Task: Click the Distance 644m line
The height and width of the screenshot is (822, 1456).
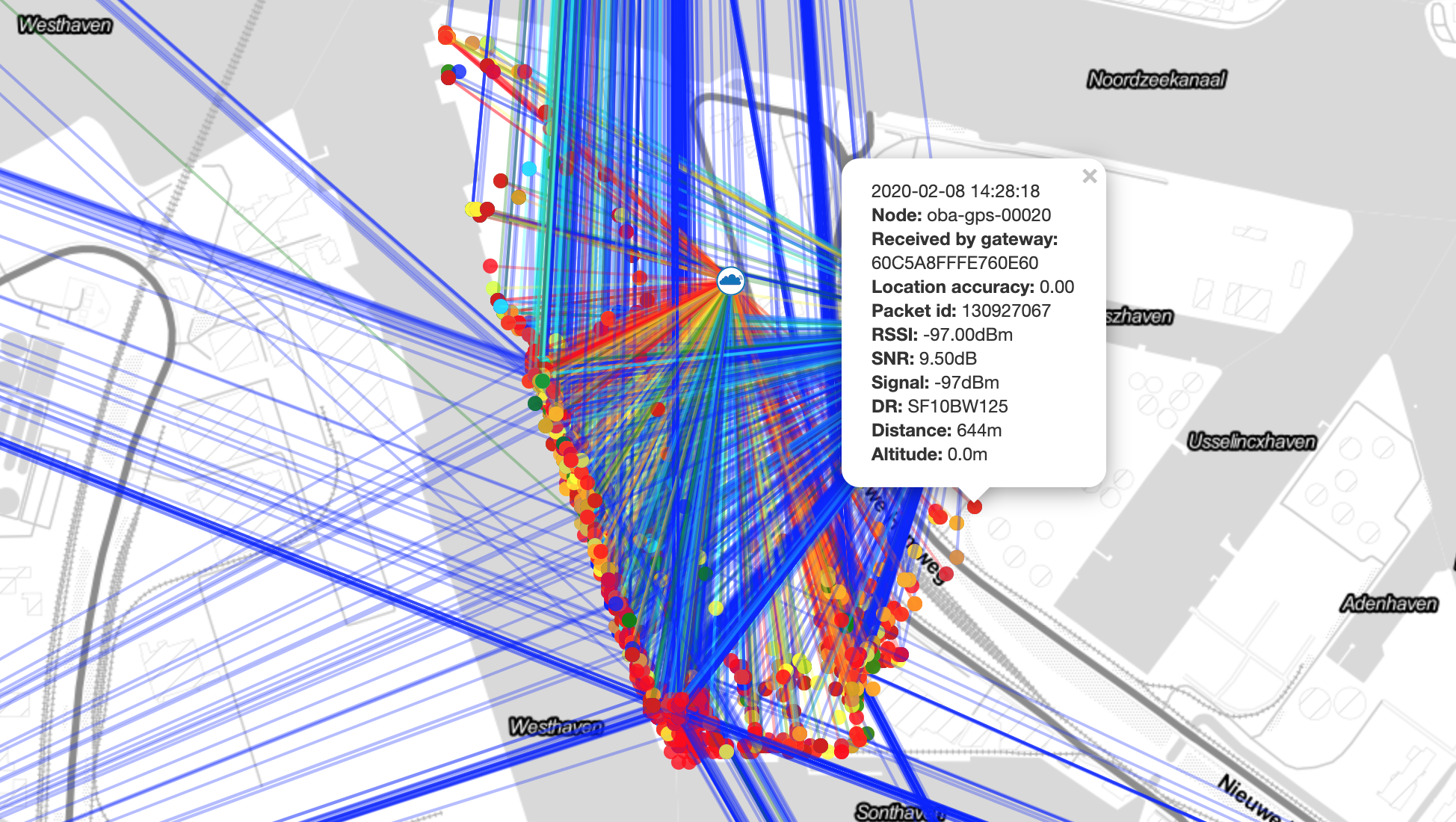Action: 937,430
